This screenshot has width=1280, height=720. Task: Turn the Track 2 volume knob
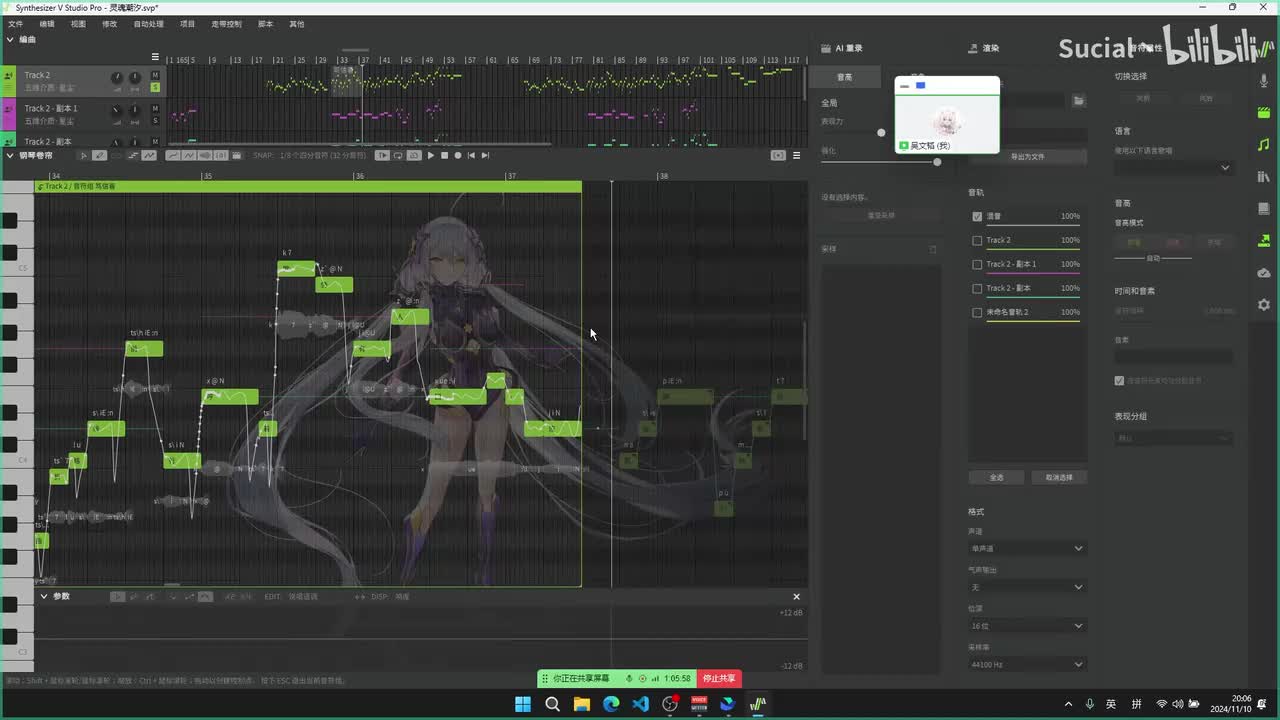point(117,77)
